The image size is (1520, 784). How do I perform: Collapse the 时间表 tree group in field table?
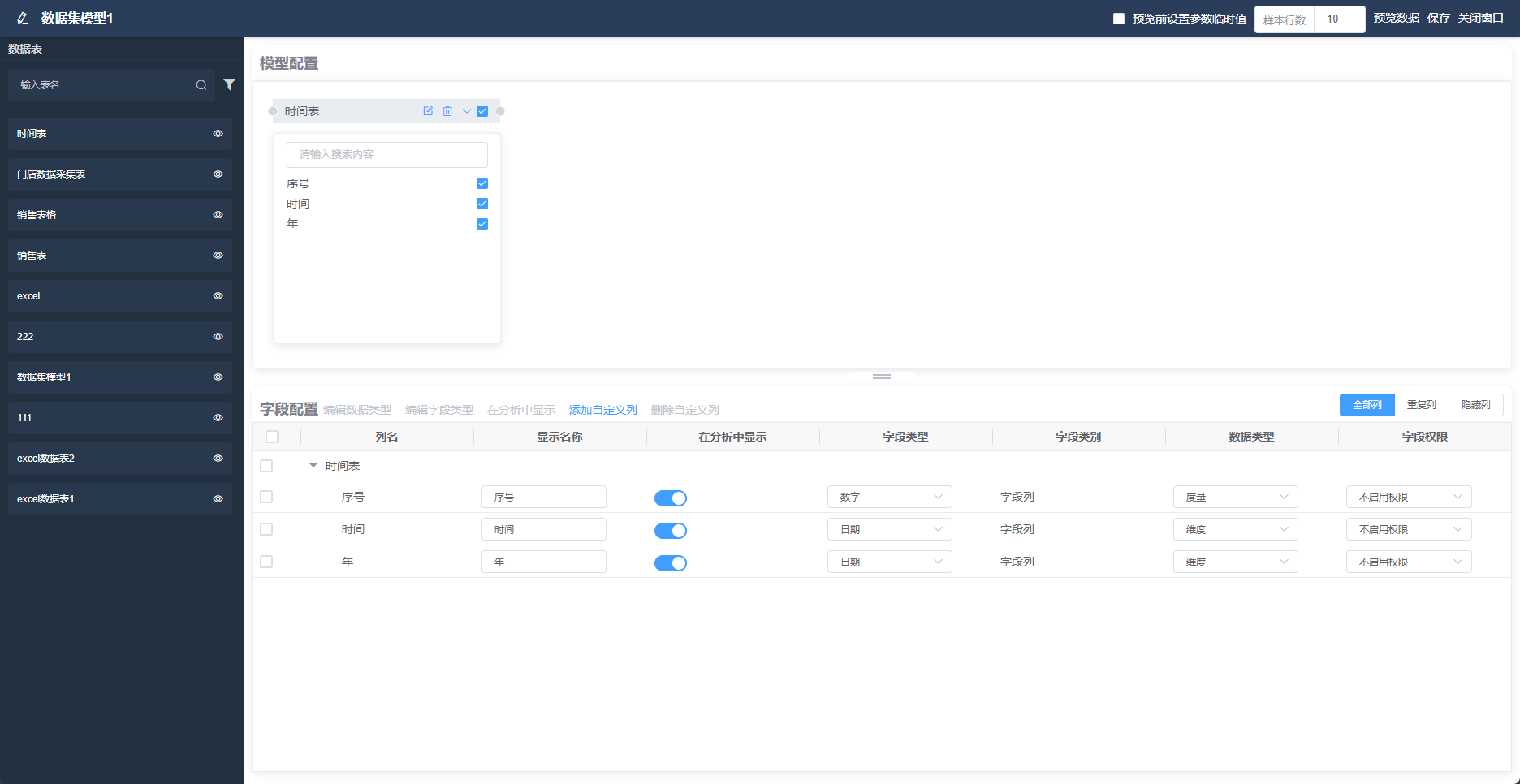pyautogui.click(x=313, y=466)
